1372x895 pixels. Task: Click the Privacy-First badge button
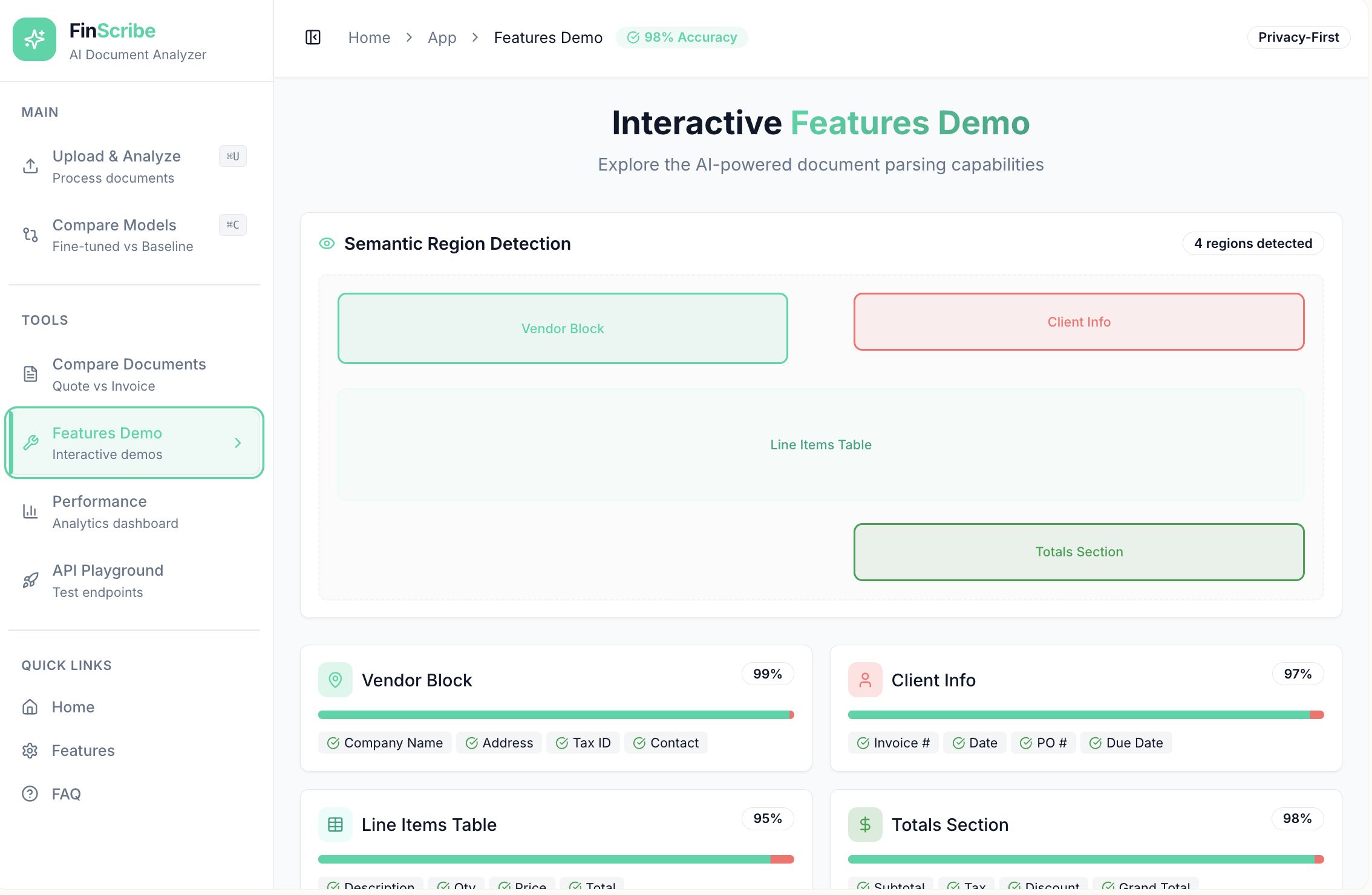click(x=1298, y=37)
